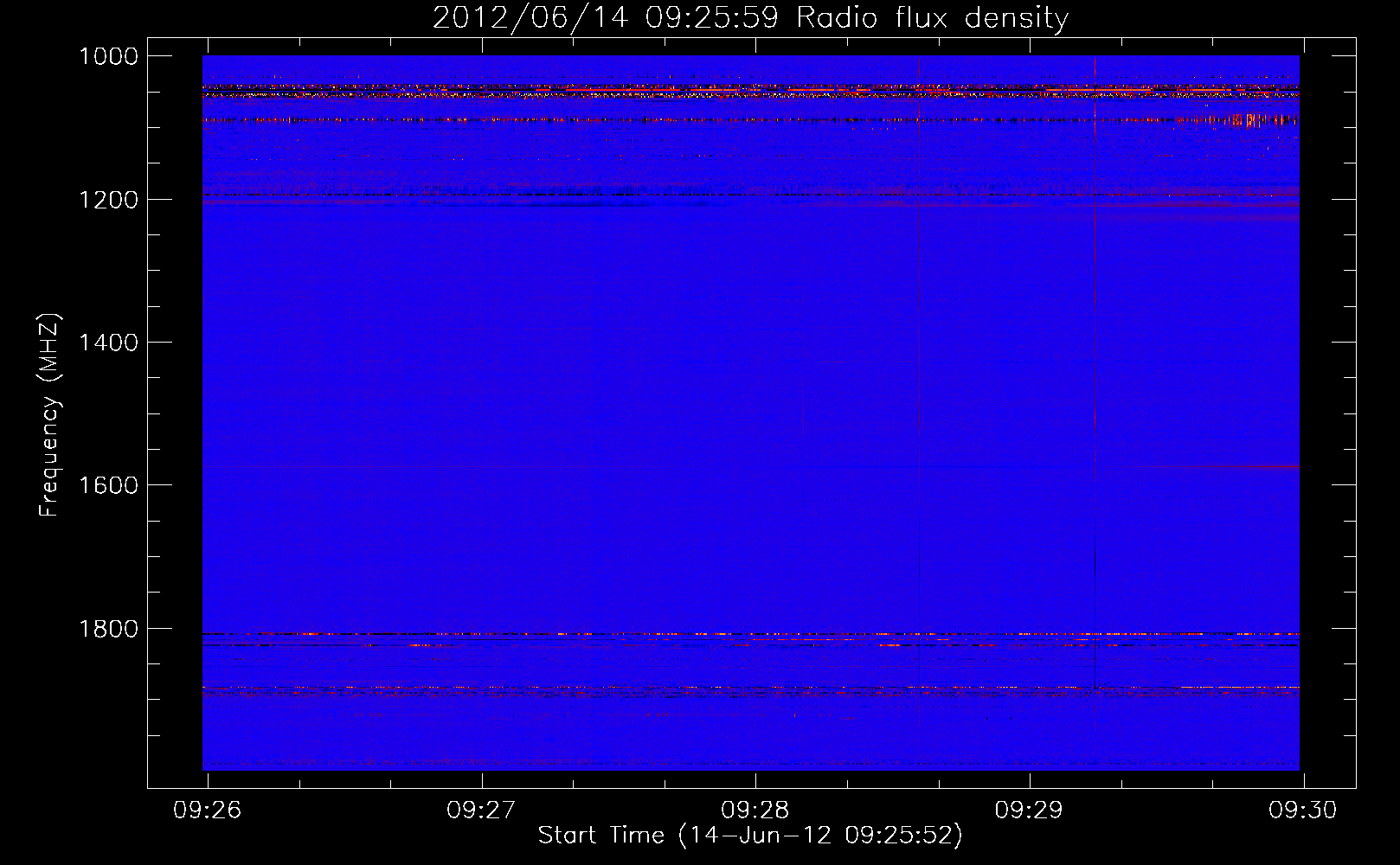Click the 1800 frequency tick label

[x=108, y=629]
